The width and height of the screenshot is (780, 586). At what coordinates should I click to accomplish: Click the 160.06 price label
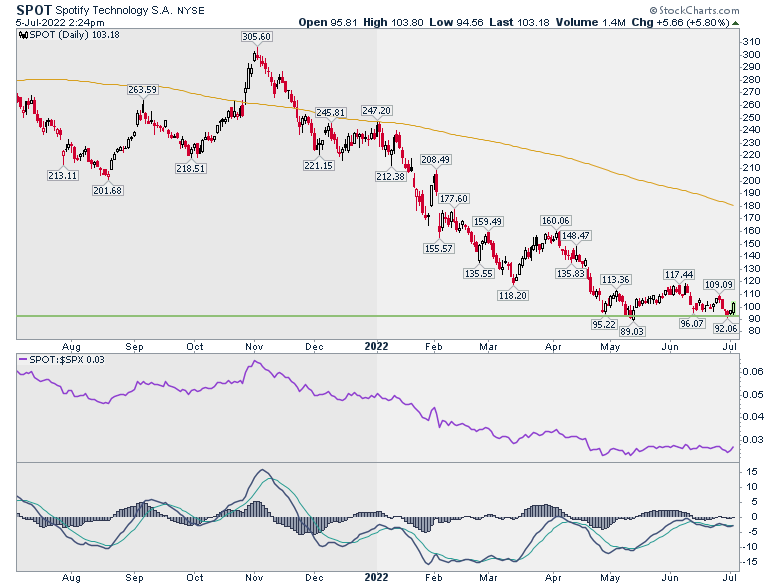(x=556, y=220)
